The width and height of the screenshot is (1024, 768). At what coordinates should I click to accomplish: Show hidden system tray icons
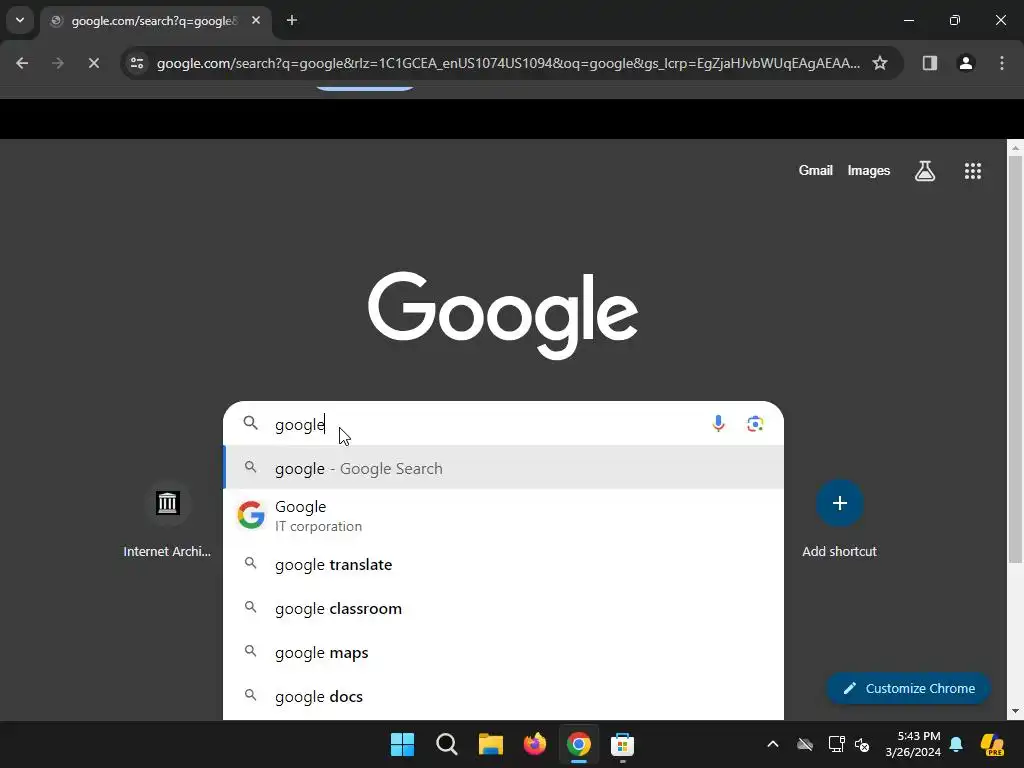(773, 744)
